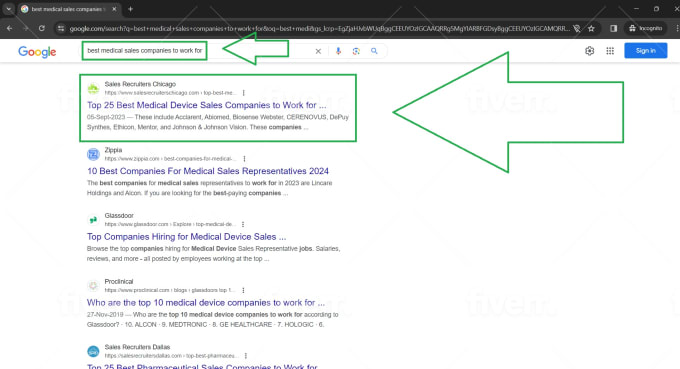Click the third-party cookies blocked eye icon
This screenshot has width=680, height=369.
coord(577,29)
